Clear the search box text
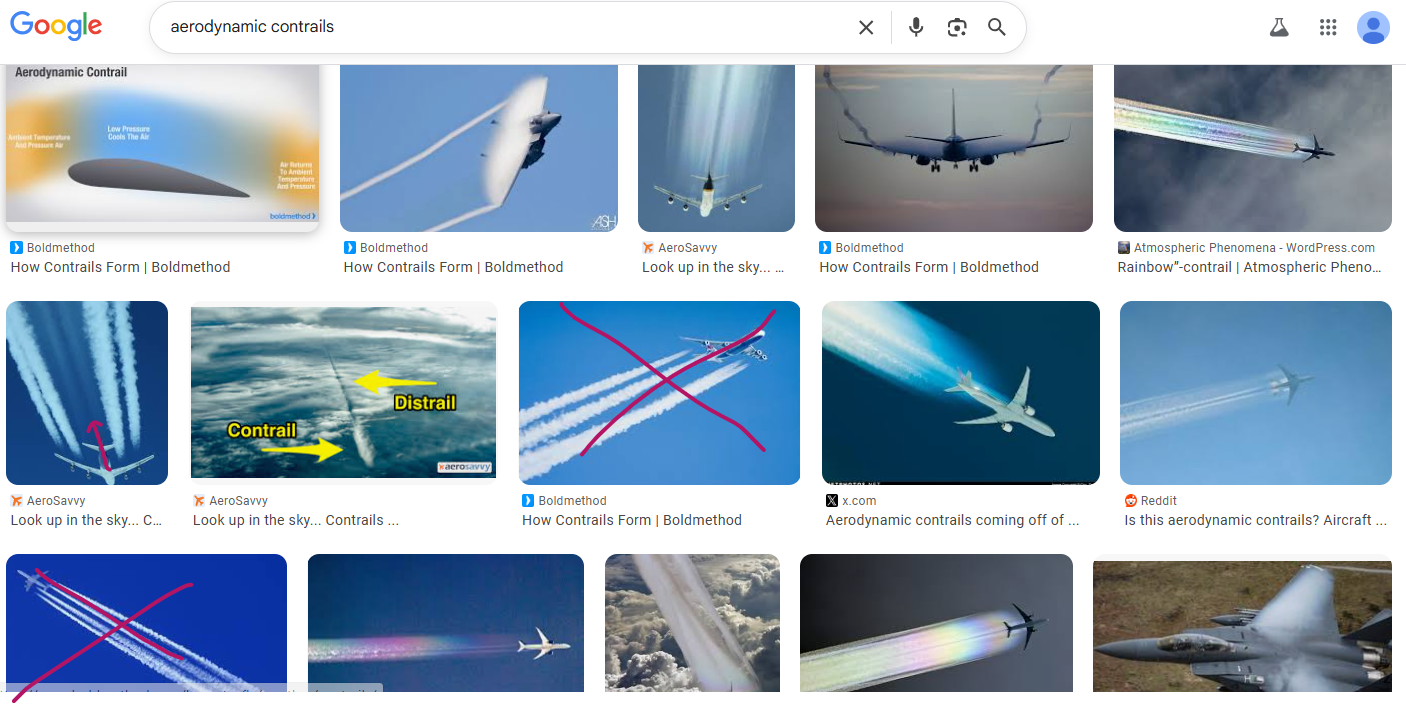 [x=866, y=27]
